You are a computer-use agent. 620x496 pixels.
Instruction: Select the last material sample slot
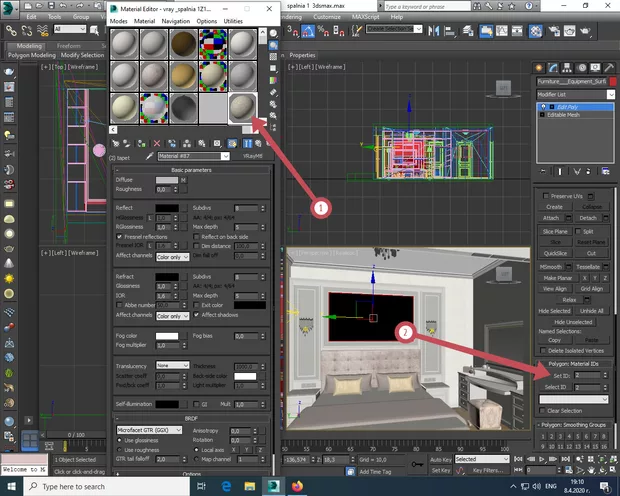click(241, 106)
